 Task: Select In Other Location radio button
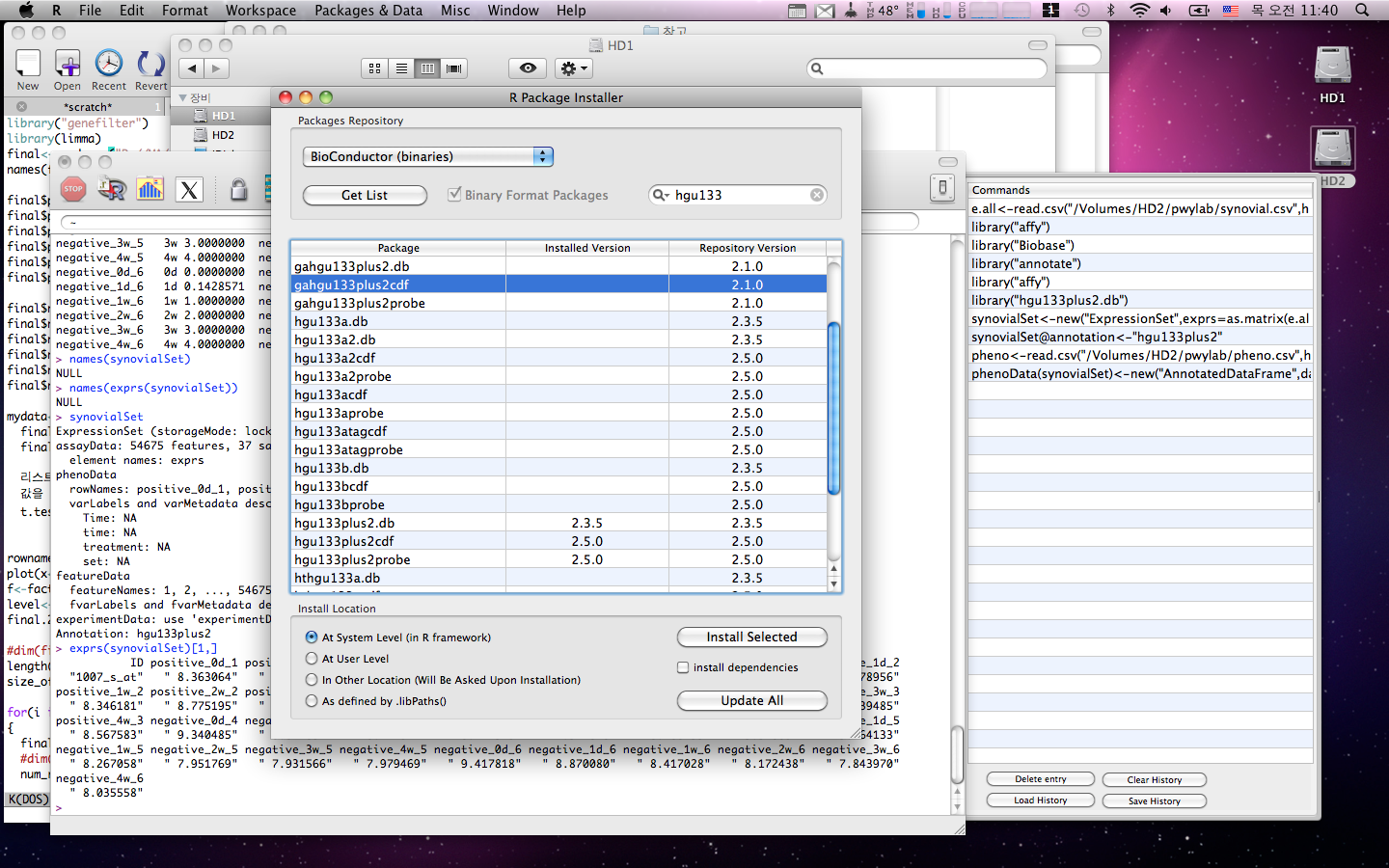tap(312, 680)
